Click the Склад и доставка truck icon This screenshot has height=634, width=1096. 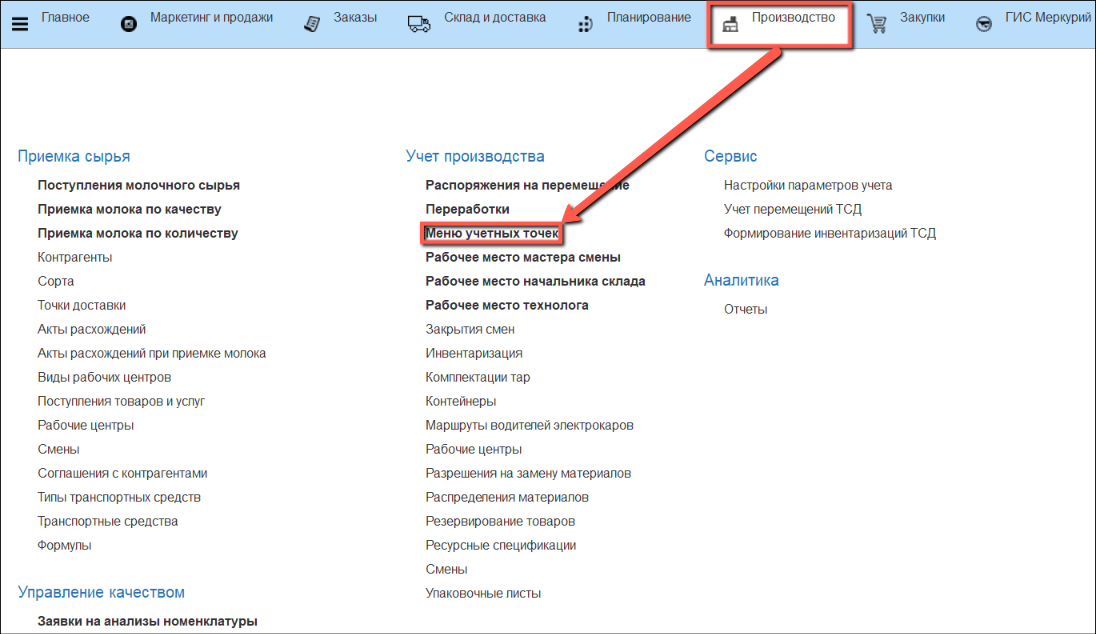coord(419,24)
